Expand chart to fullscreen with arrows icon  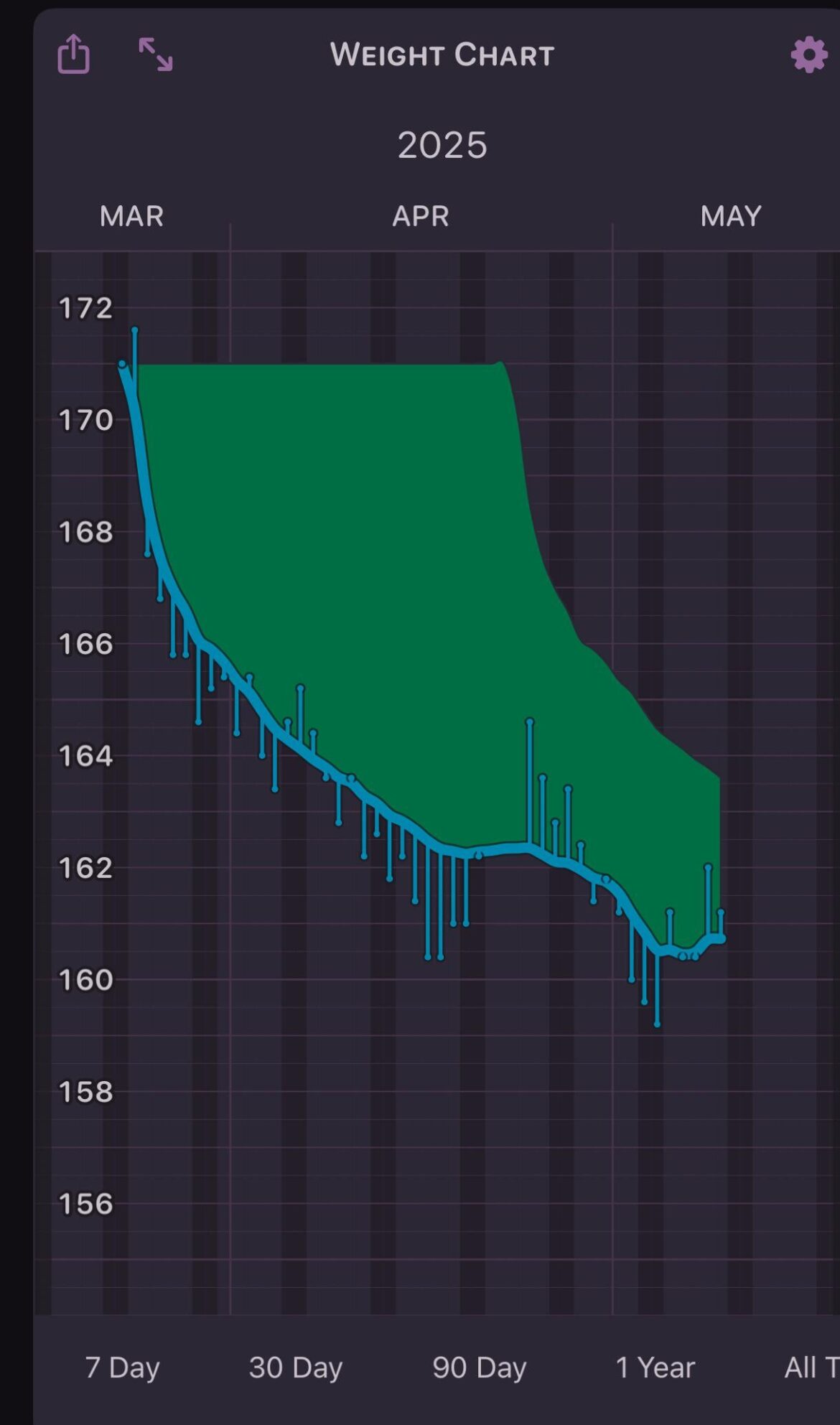pos(155,55)
